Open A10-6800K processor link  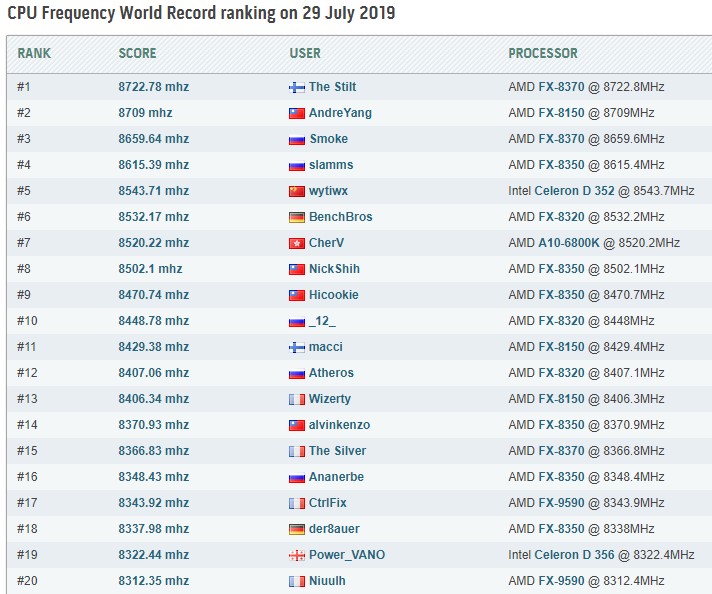pos(569,243)
